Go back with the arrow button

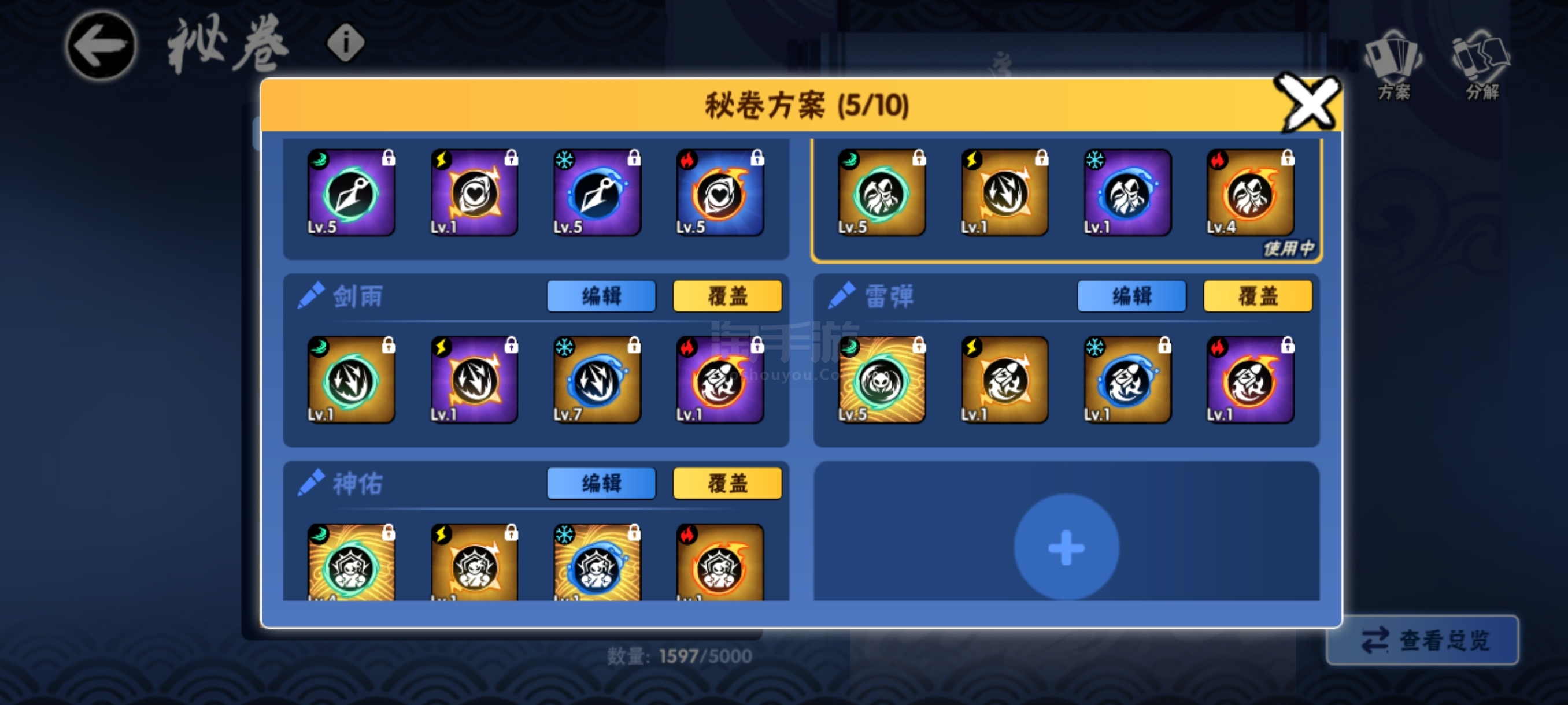coord(101,46)
